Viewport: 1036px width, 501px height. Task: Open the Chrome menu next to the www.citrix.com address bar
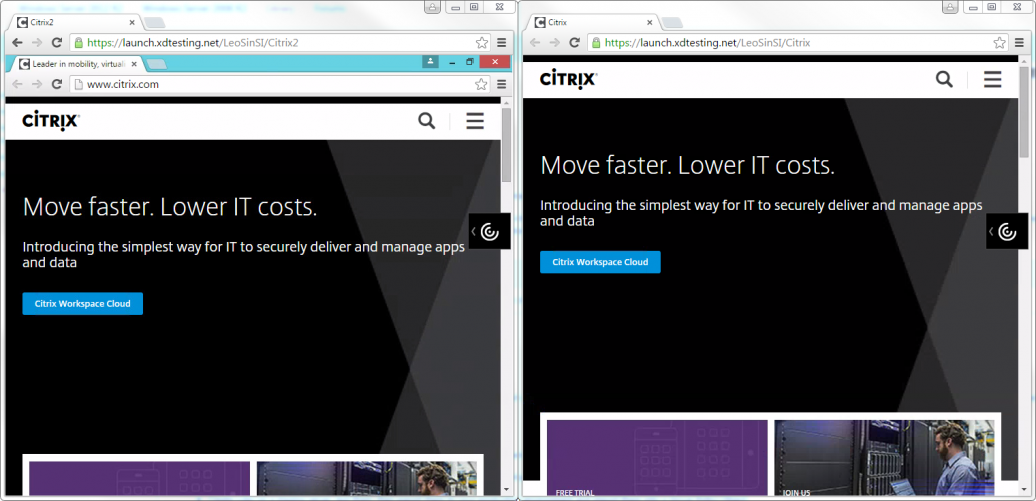502,84
